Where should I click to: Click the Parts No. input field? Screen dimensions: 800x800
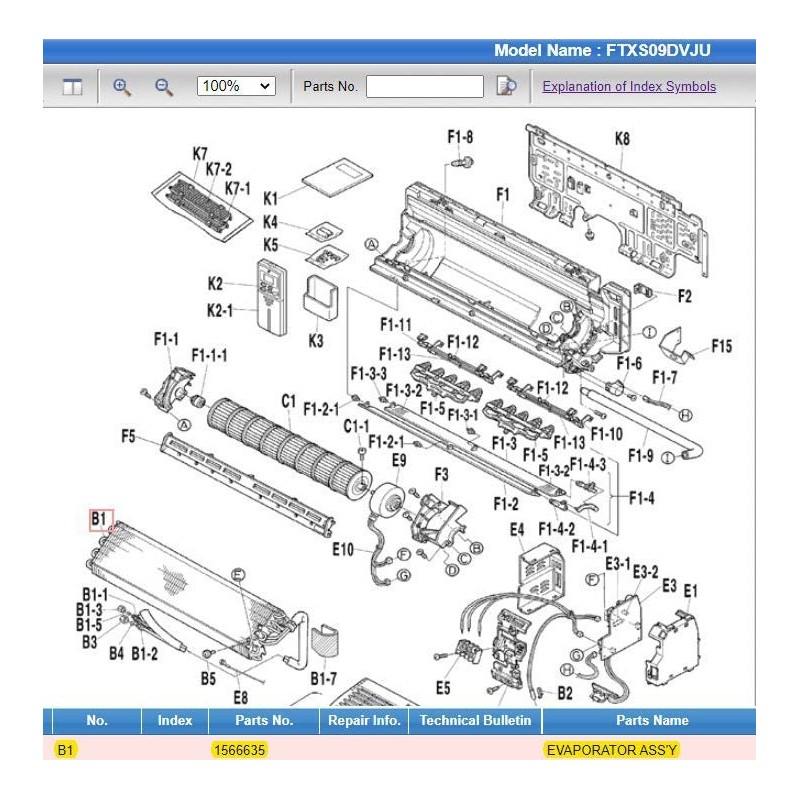tap(424, 86)
